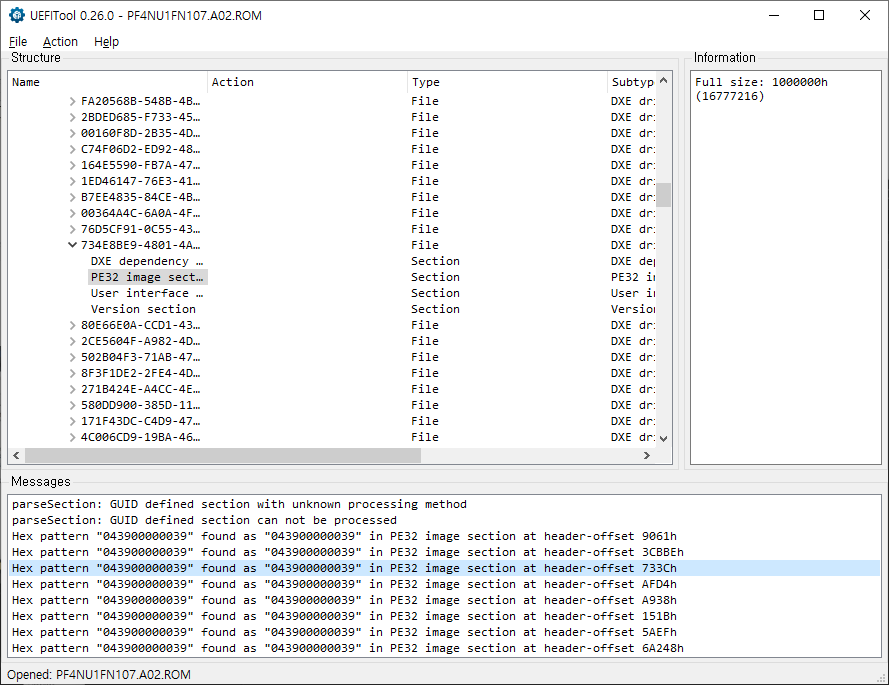Expand the 271B424E-A4CC file node
The height and width of the screenshot is (685, 889).
click(72, 389)
